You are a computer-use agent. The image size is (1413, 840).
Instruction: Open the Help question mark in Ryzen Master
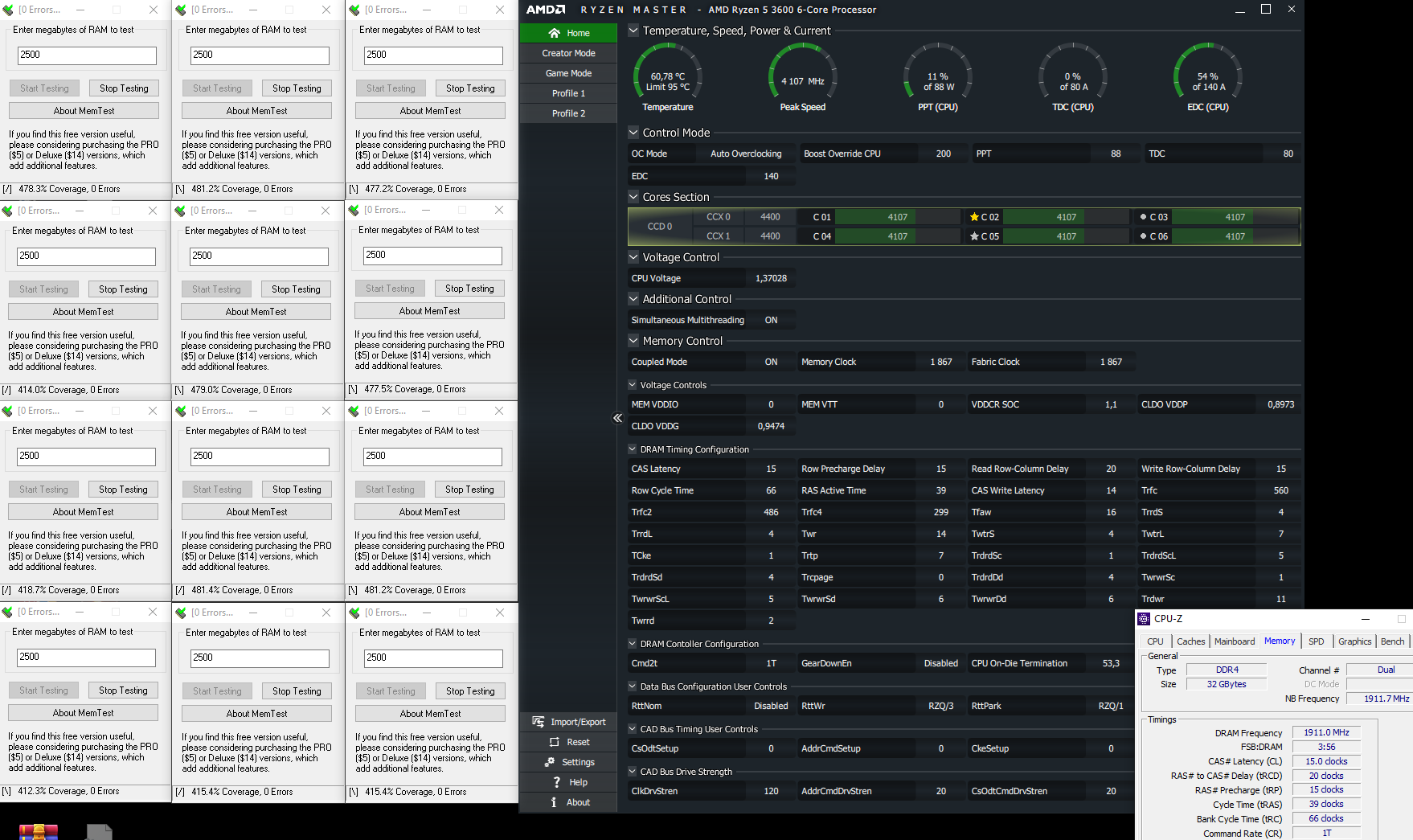(x=556, y=782)
